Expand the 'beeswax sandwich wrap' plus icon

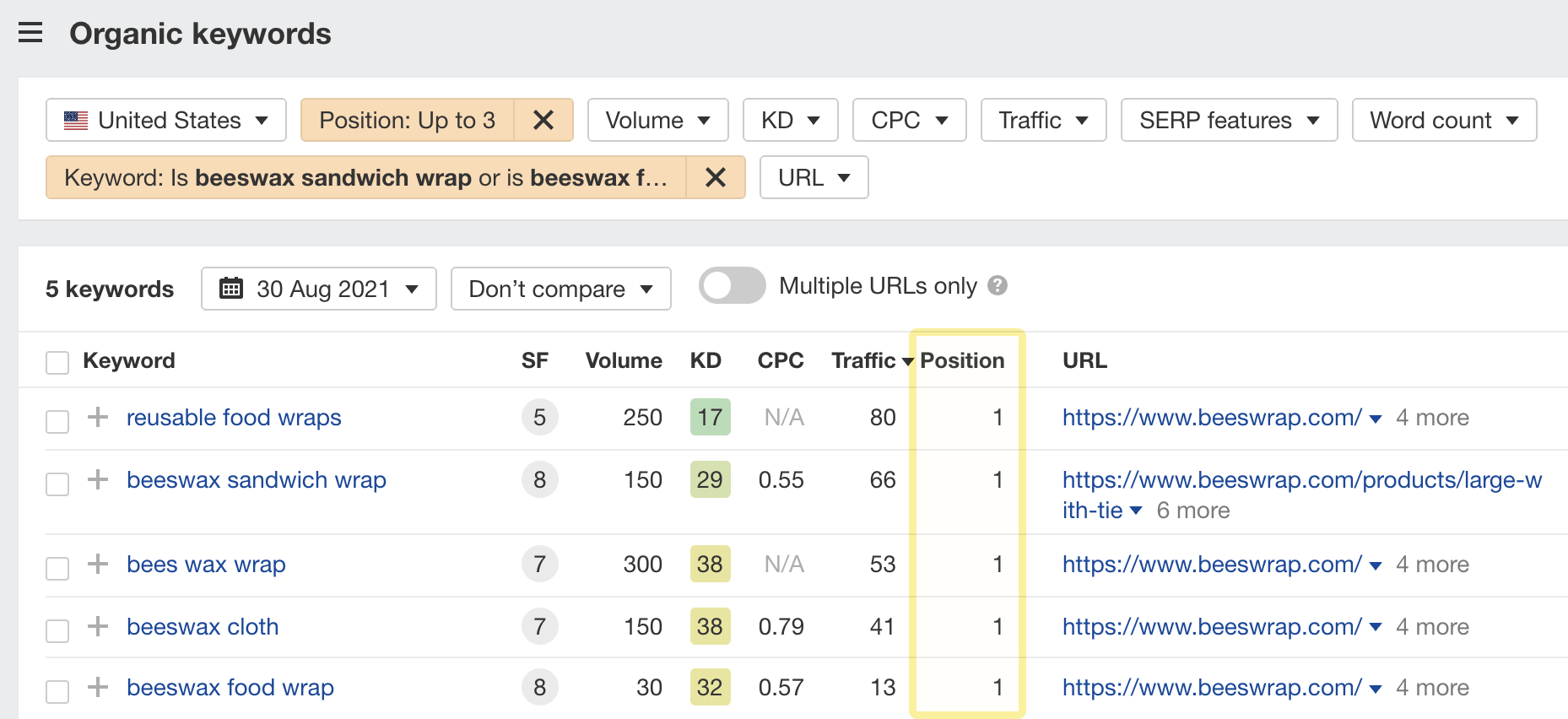pyautogui.click(x=98, y=479)
